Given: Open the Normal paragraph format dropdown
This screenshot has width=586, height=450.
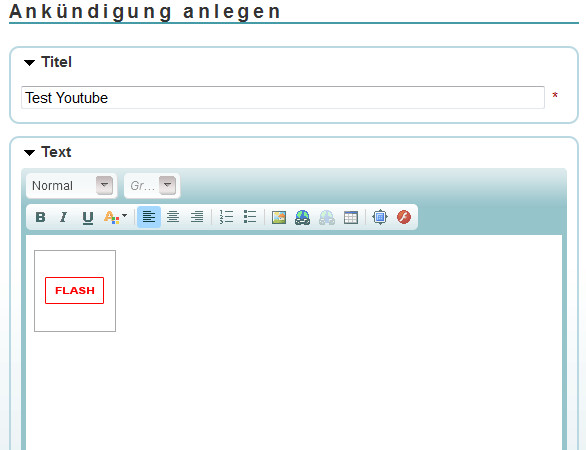Looking at the screenshot, I should pyautogui.click(x=72, y=185).
